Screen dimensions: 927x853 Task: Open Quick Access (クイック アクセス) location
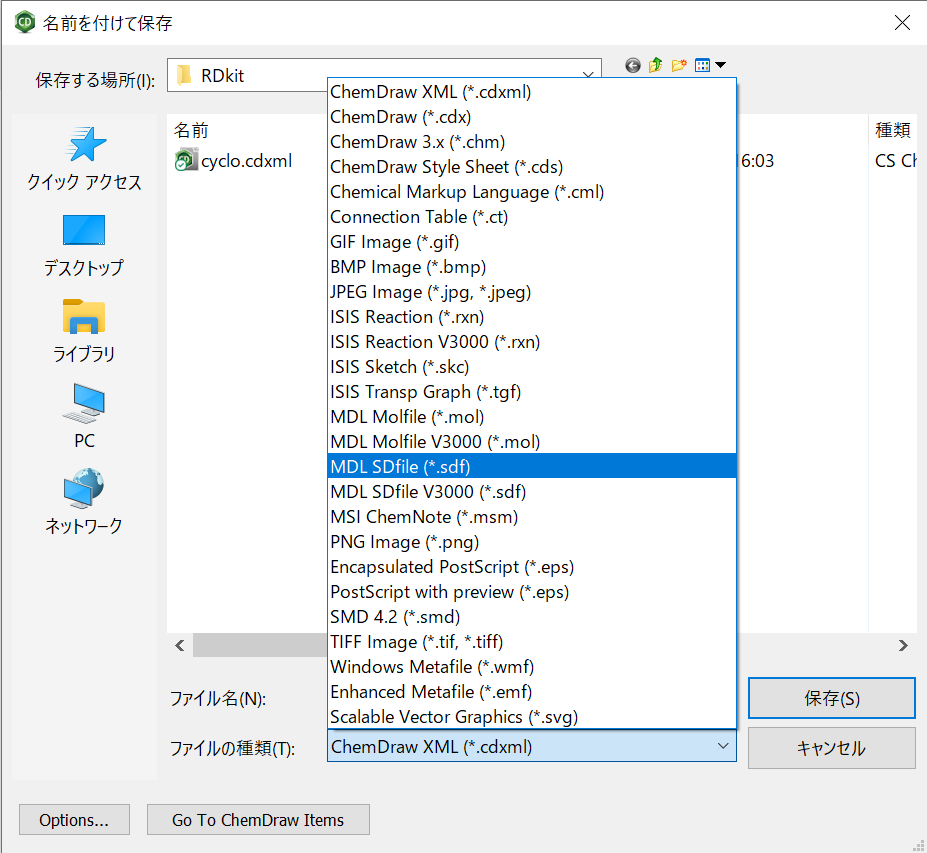(x=84, y=158)
